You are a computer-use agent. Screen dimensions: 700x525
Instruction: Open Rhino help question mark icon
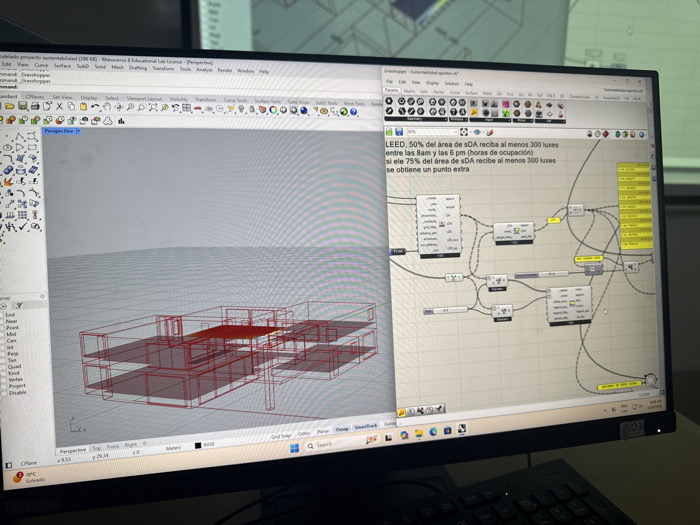click(x=354, y=112)
